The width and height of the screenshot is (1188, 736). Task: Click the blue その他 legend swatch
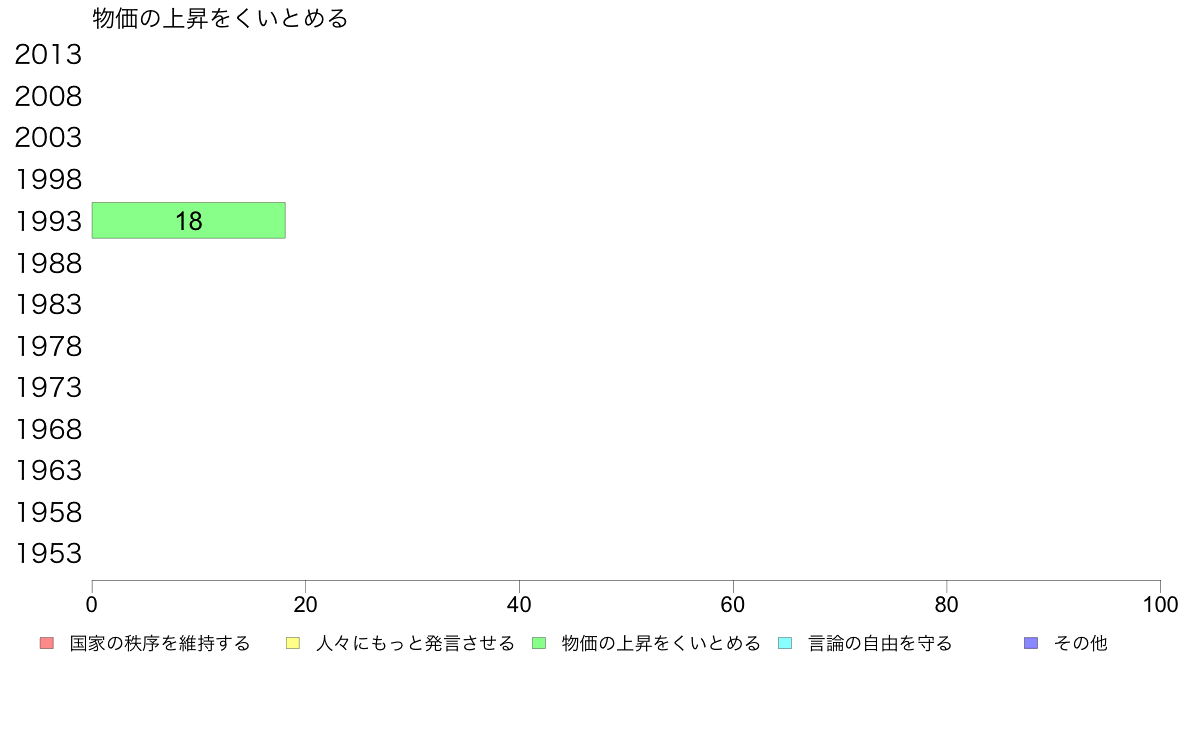pos(1030,644)
